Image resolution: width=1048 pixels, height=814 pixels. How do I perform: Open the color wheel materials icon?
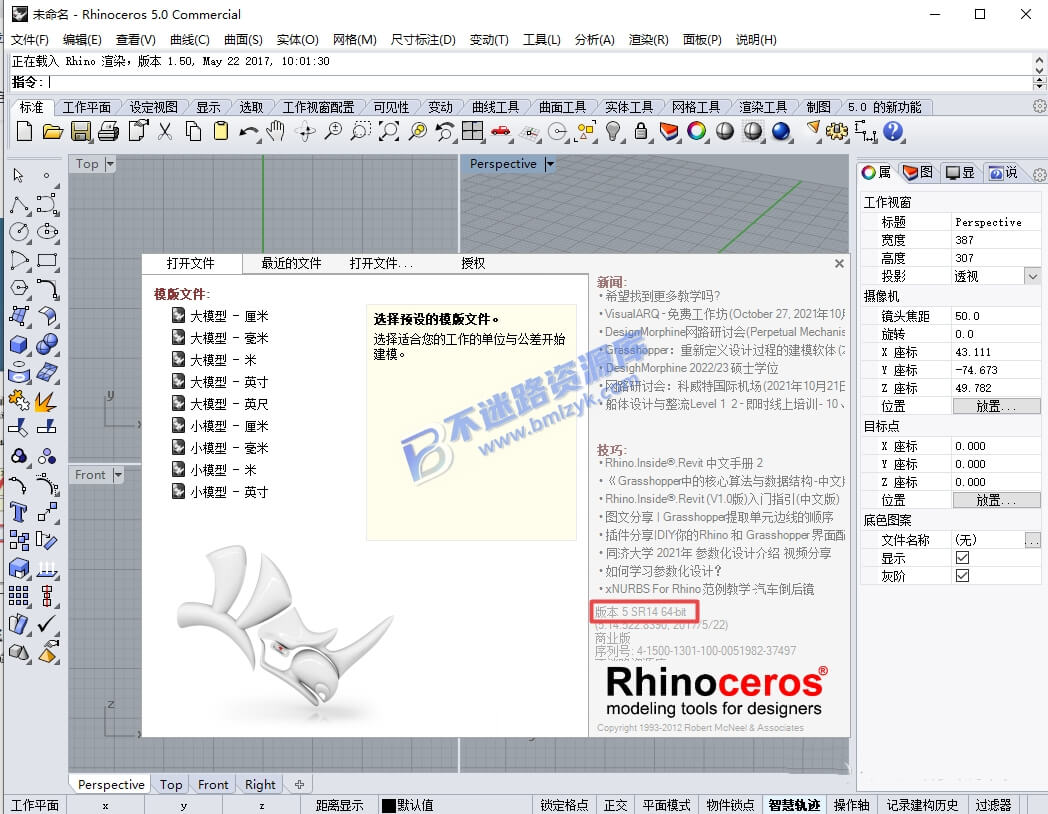696,131
